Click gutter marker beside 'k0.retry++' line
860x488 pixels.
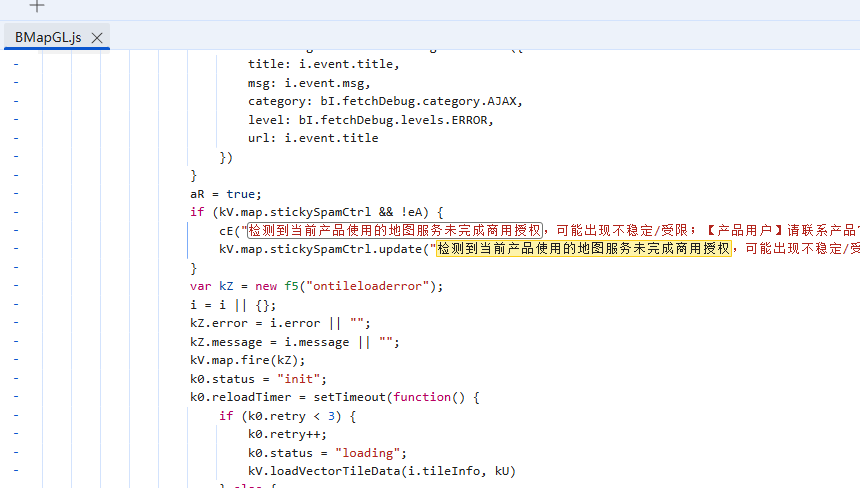[15, 434]
